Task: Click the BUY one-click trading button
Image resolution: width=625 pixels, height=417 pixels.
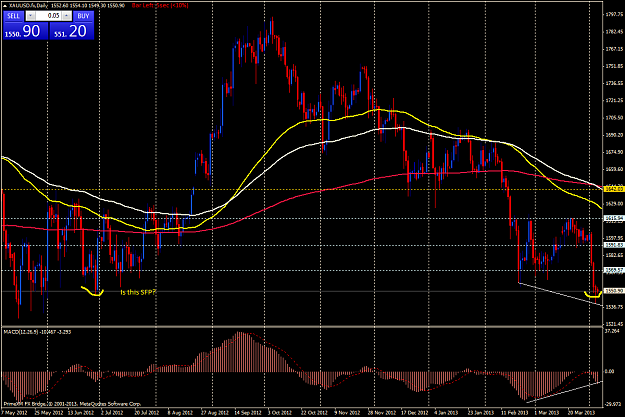Action: coord(83,16)
